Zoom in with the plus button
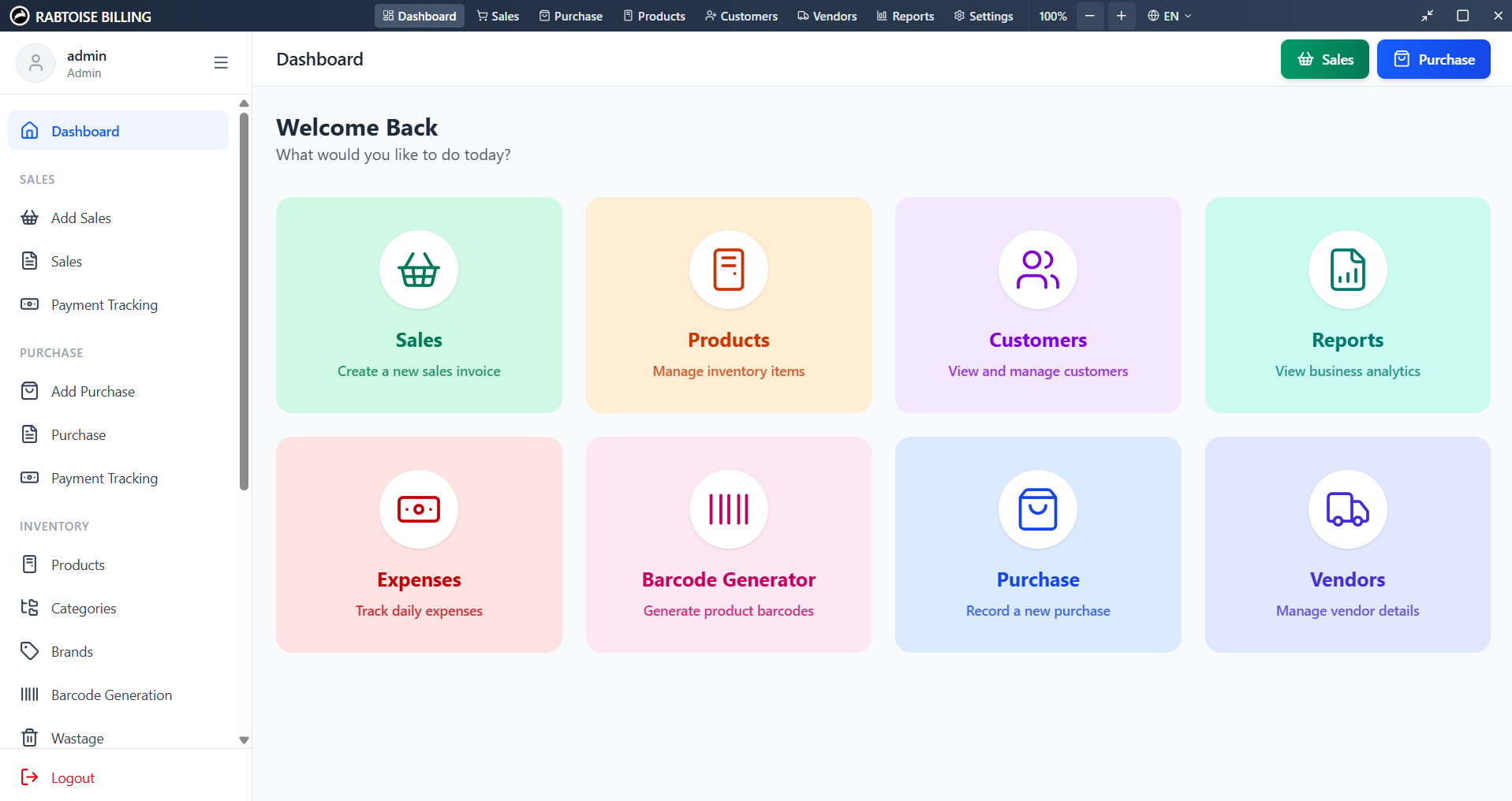 (x=1121, y=16)
